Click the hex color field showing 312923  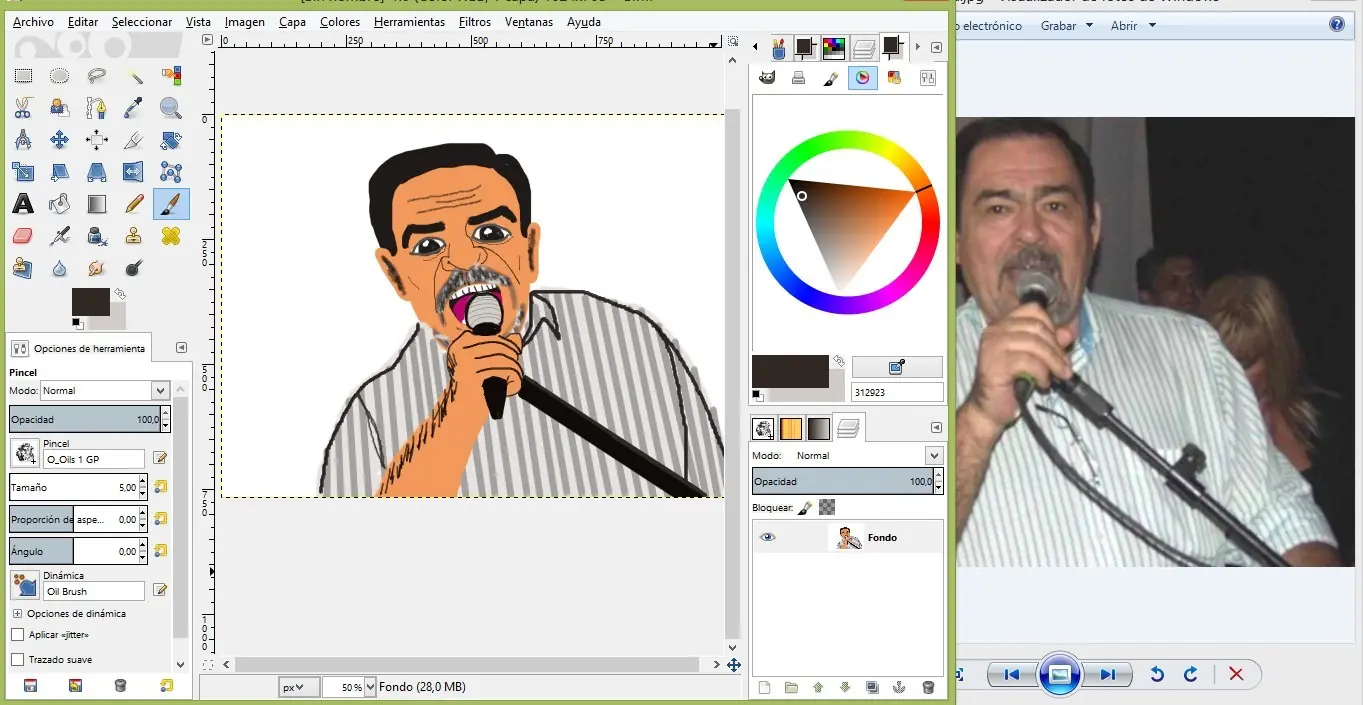pos(896,393)
